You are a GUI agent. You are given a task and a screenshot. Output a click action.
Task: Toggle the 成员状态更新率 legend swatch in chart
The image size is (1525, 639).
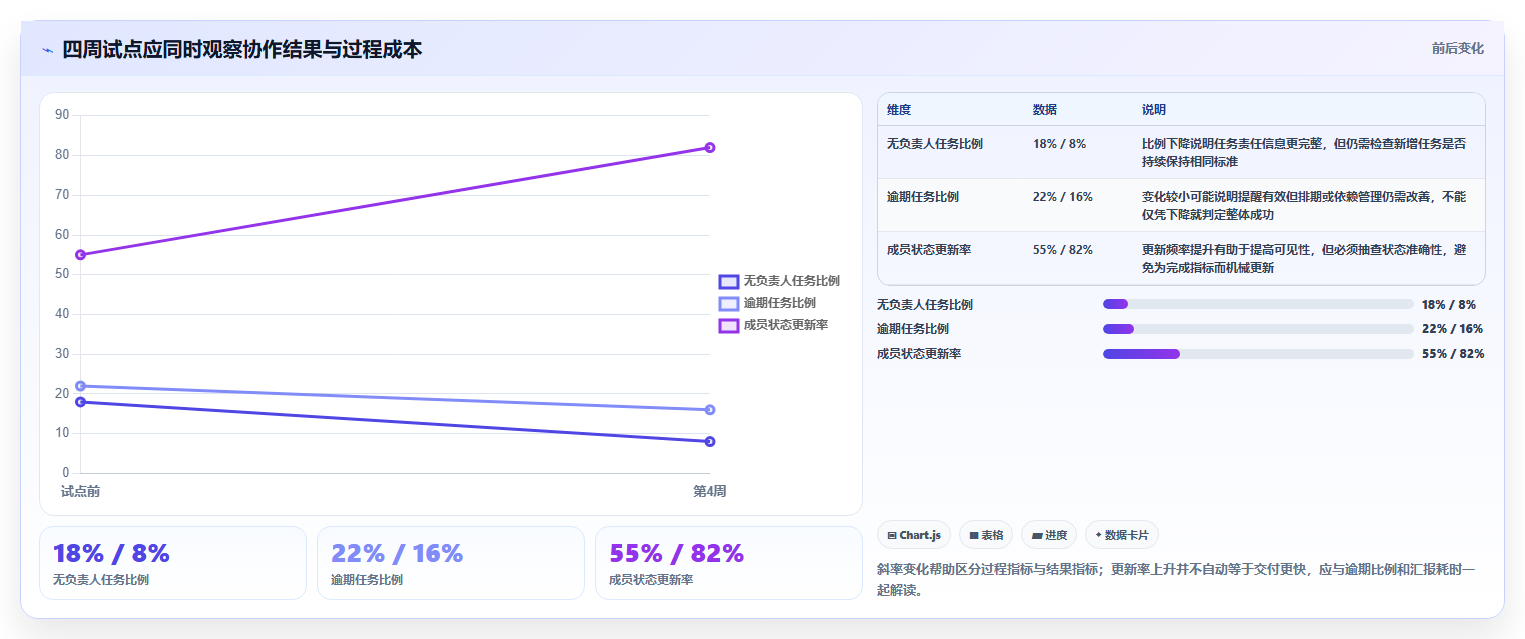(x=729, y=325)
